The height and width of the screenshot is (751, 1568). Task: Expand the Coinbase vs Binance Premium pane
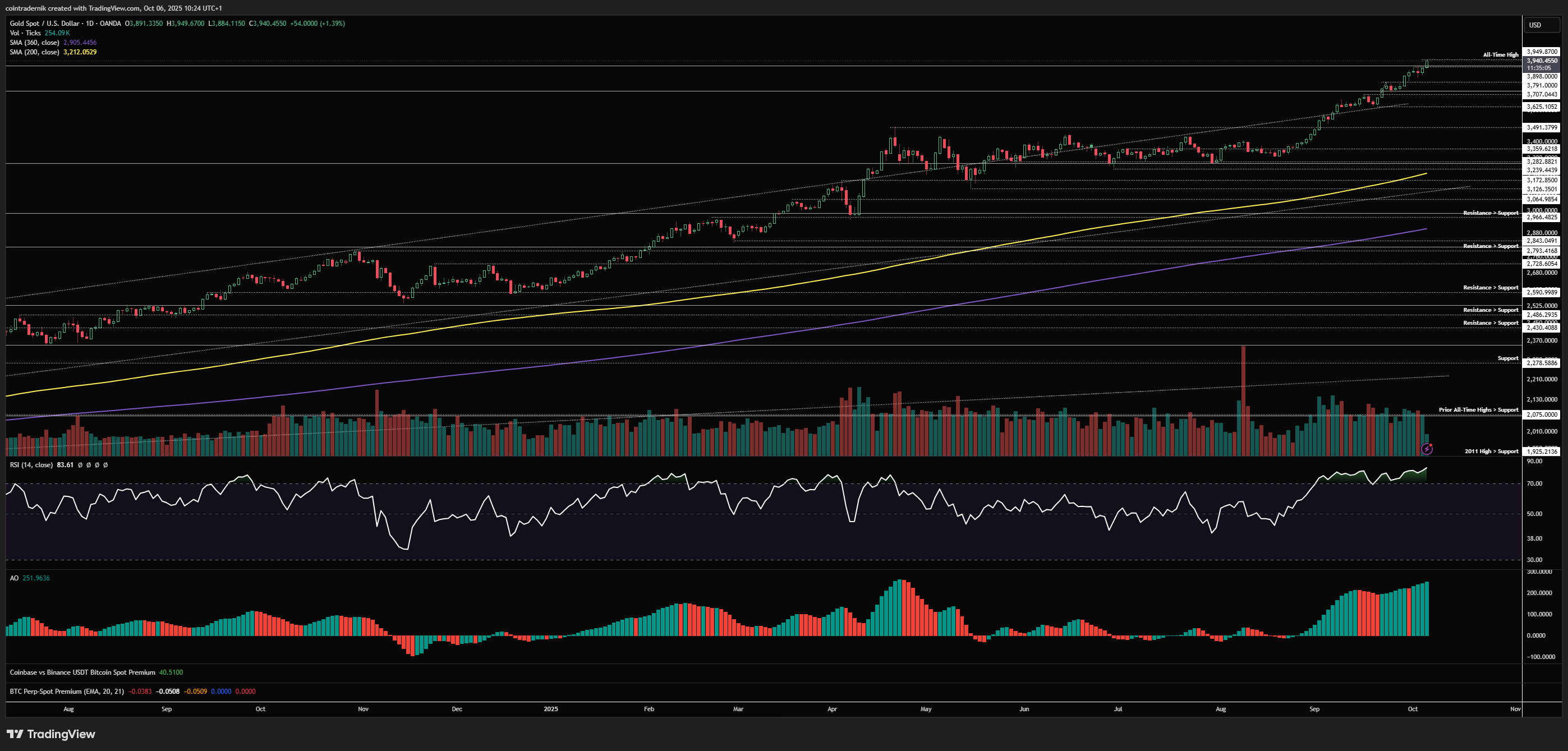[x=82, y=672]
